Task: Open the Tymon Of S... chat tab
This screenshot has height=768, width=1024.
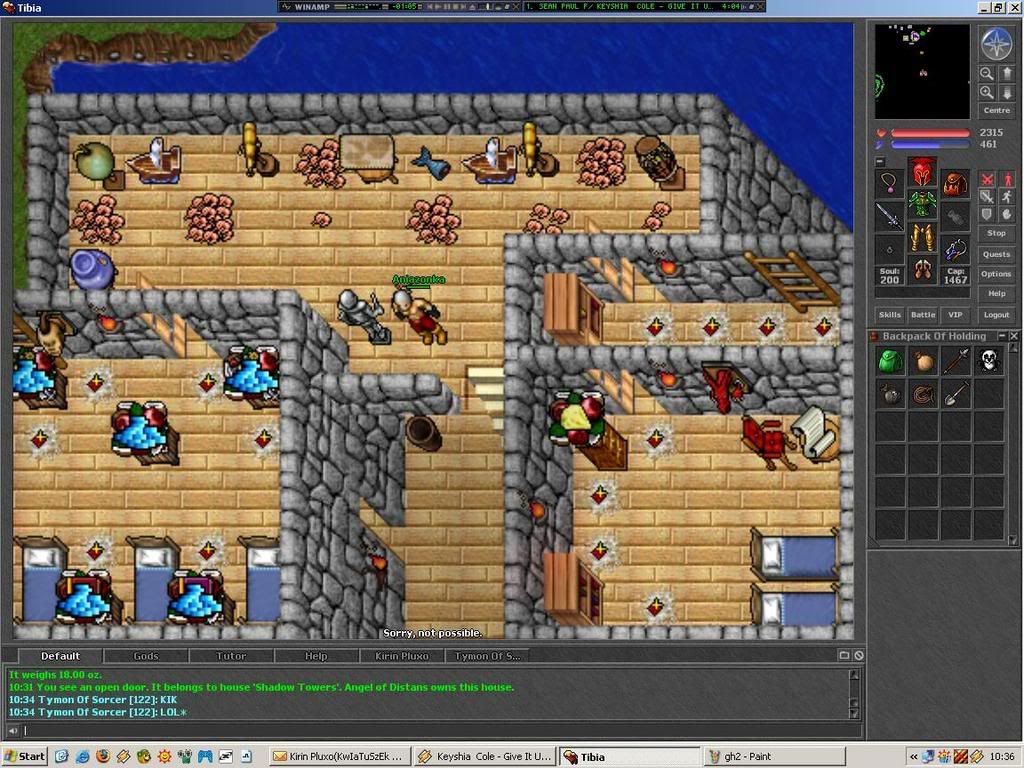Action: click(487, 656)
